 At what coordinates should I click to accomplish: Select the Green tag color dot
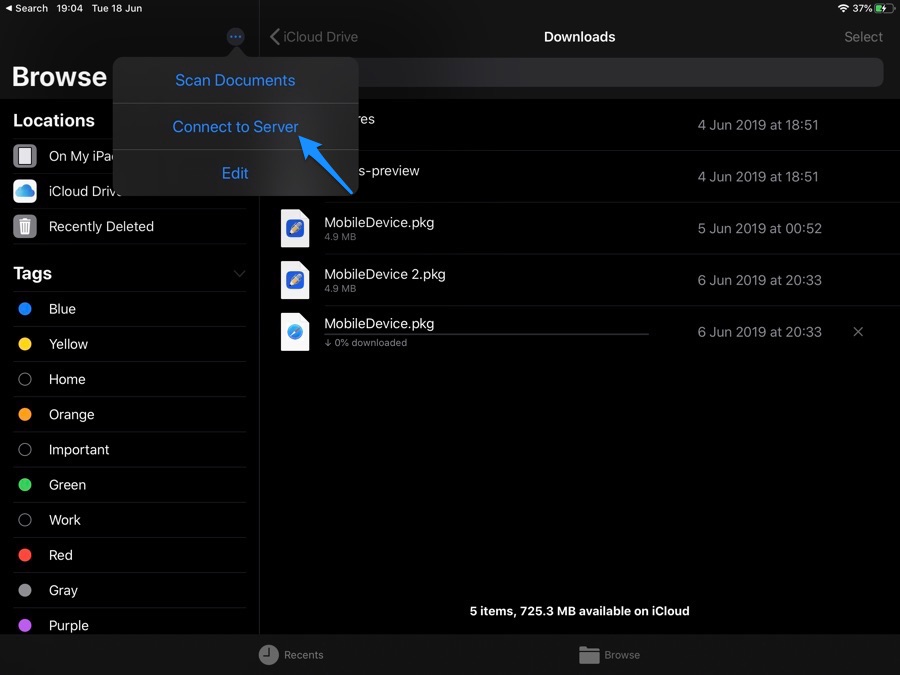(25, 484)
